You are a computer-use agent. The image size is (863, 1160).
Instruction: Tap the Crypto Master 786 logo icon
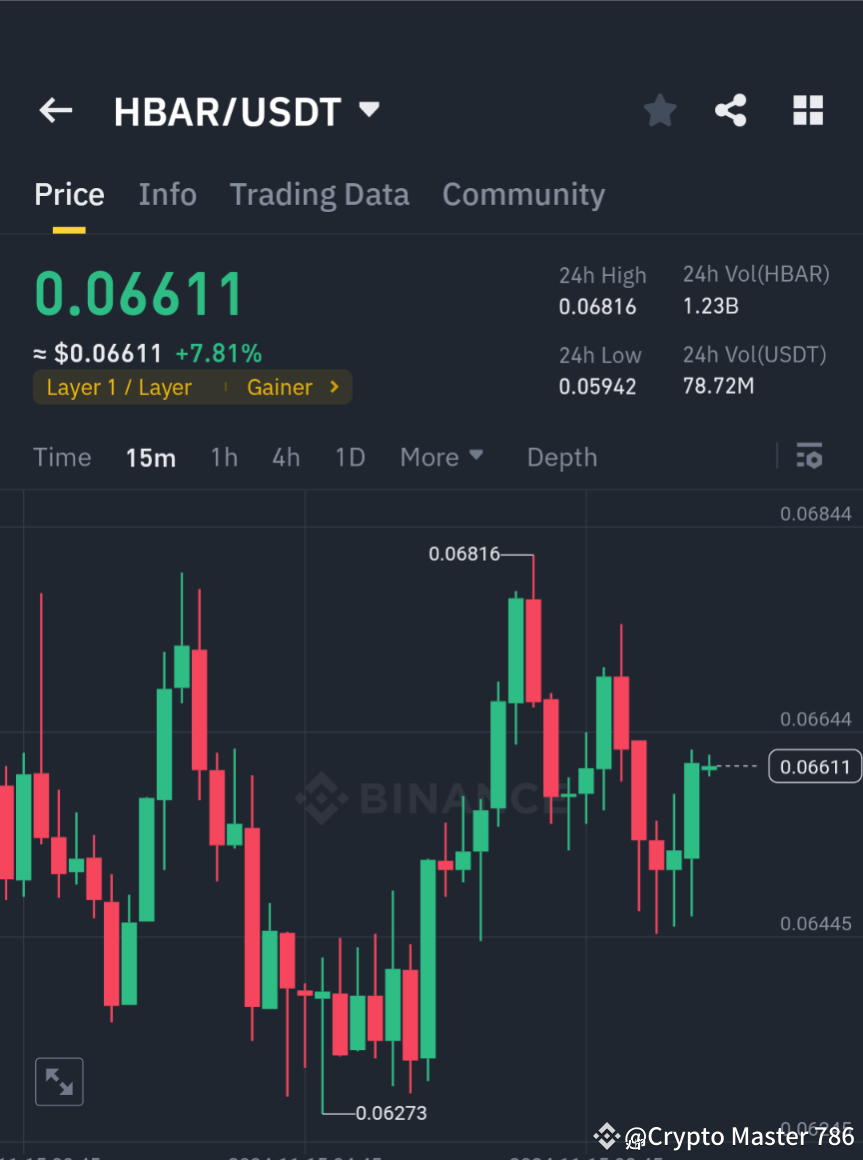click(x=606, y=1136)
